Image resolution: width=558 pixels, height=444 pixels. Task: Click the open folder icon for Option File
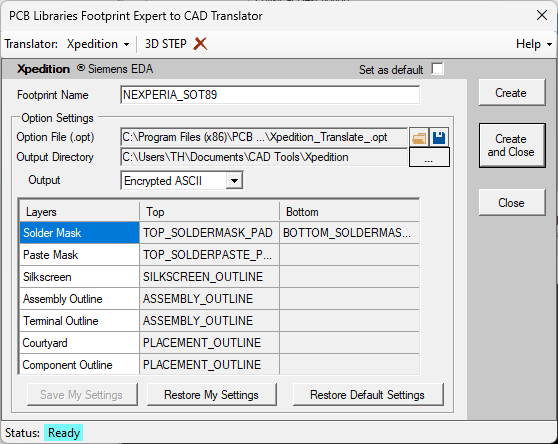[x=419, y=137]
